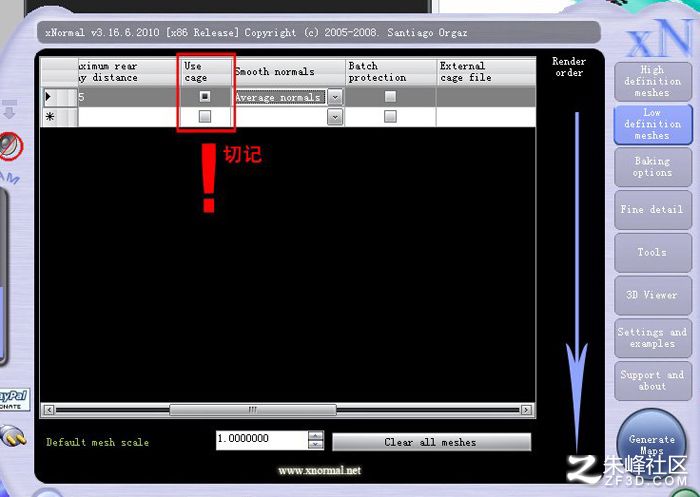The image size is (700, 497).
Task: Click the red-circled speaker mute icon
Action: pos(10,146)
